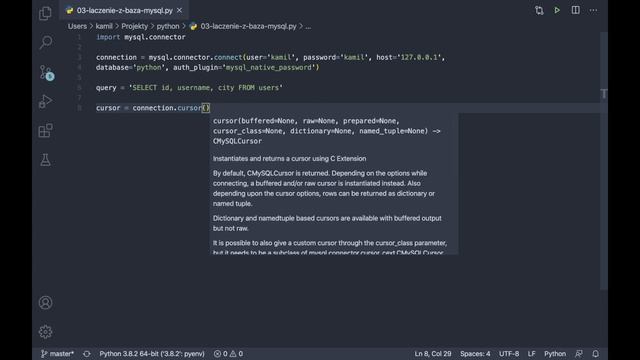Screen dimensions: 640x360
Task: Change the UTF-8 file encoding
Action: click(509, 353)
